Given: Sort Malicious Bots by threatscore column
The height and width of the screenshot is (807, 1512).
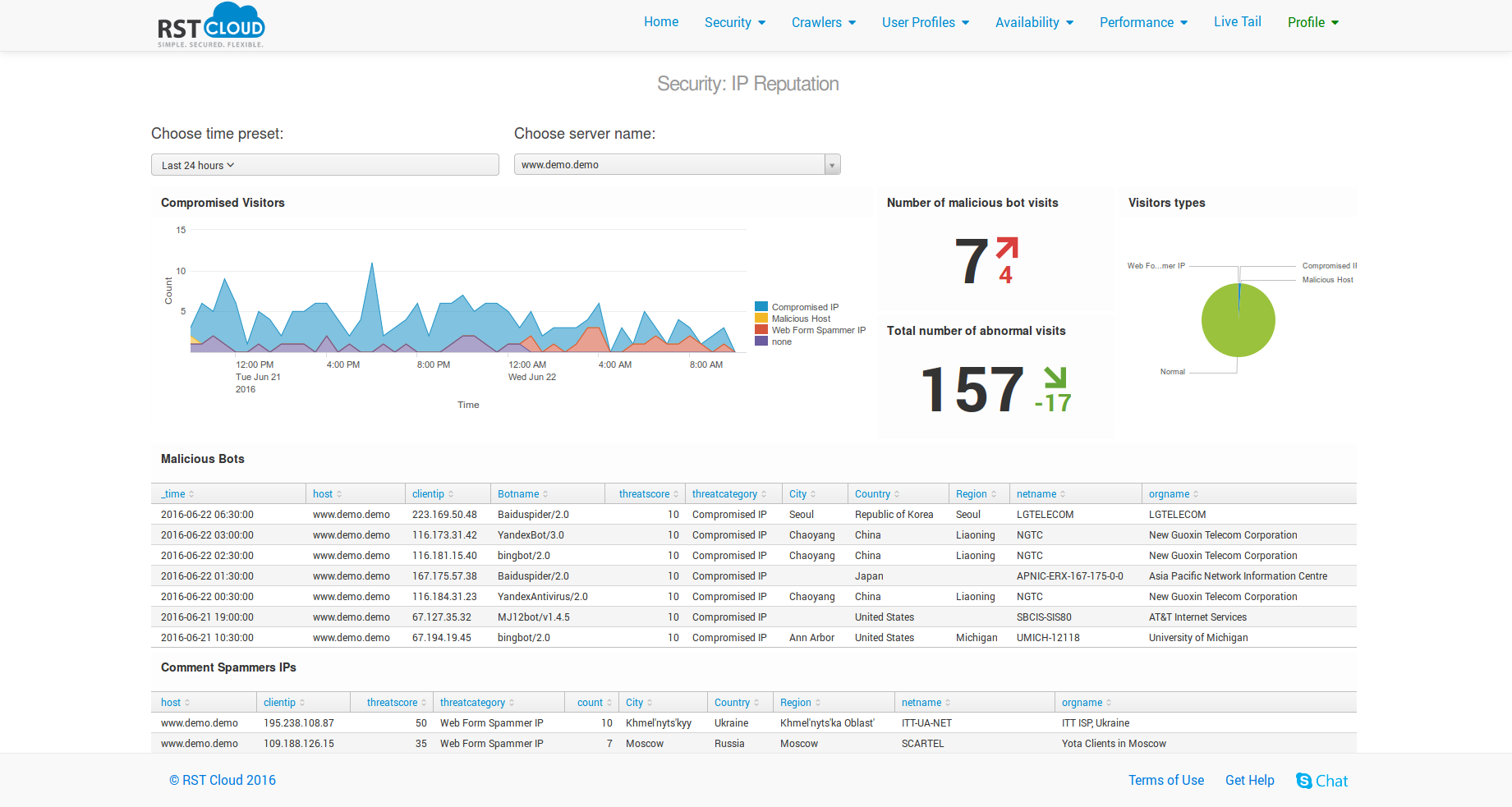Looking at the screenshot, I should (648, 494).
